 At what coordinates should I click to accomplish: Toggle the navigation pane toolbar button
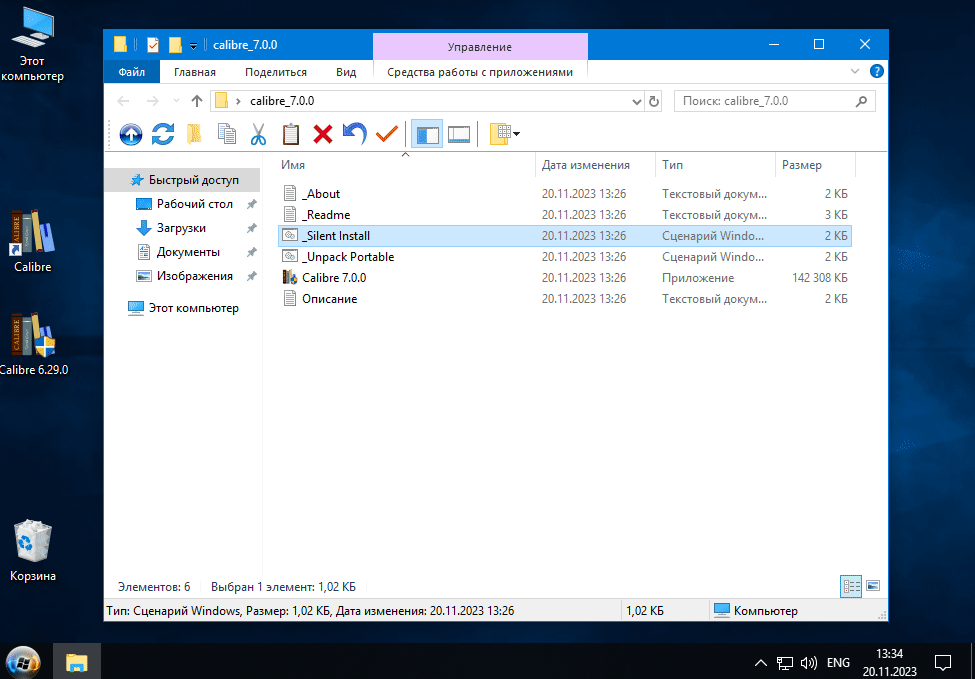click(x=427, y=134)
